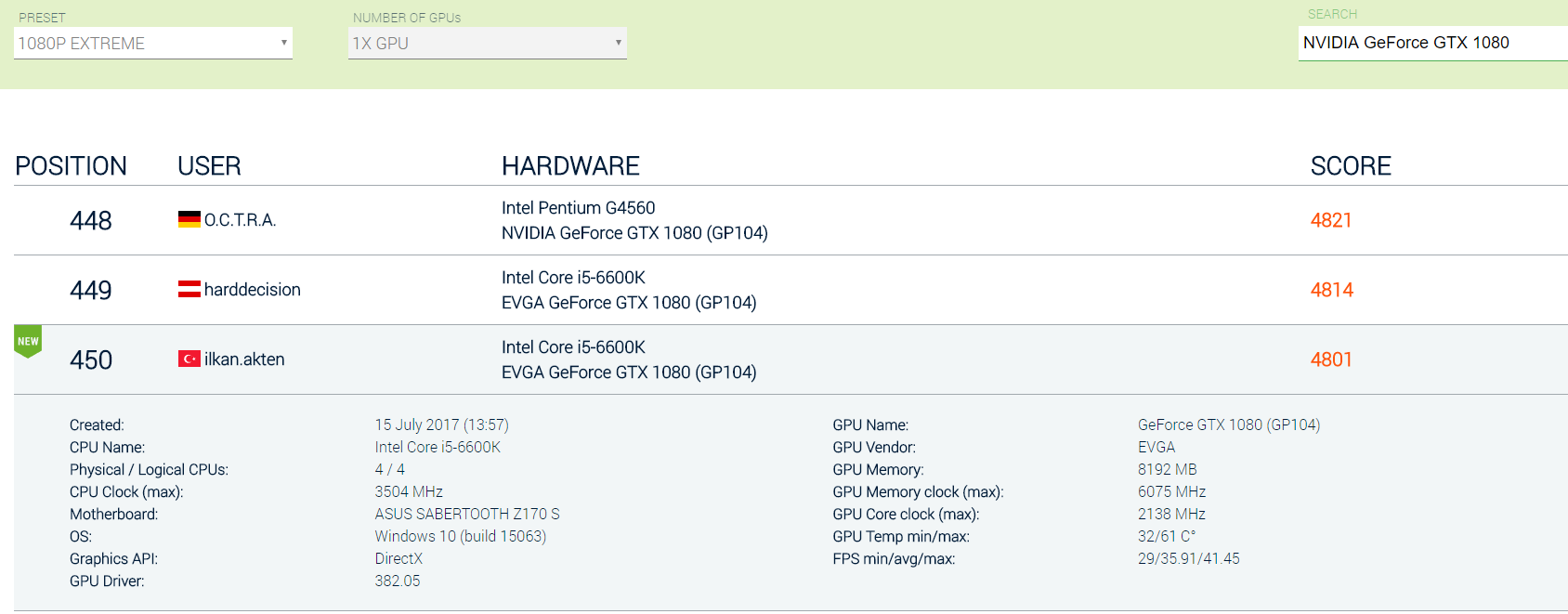Click GPU Name value GeForce GTX 1080 (GP104)
The width and height of the screenshot is (1568, 614).
tap(1229, 425)
